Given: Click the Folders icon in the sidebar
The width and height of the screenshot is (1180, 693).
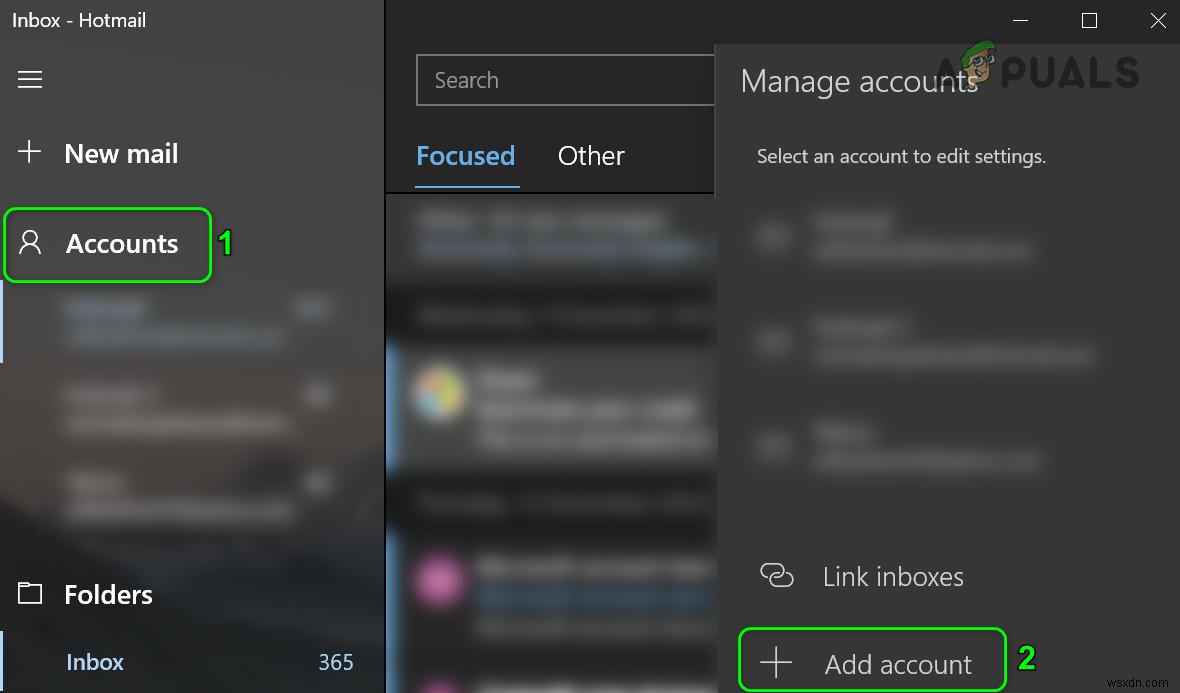Looking at the screenshot, I should pyautogui.click(x=30, y=593).
